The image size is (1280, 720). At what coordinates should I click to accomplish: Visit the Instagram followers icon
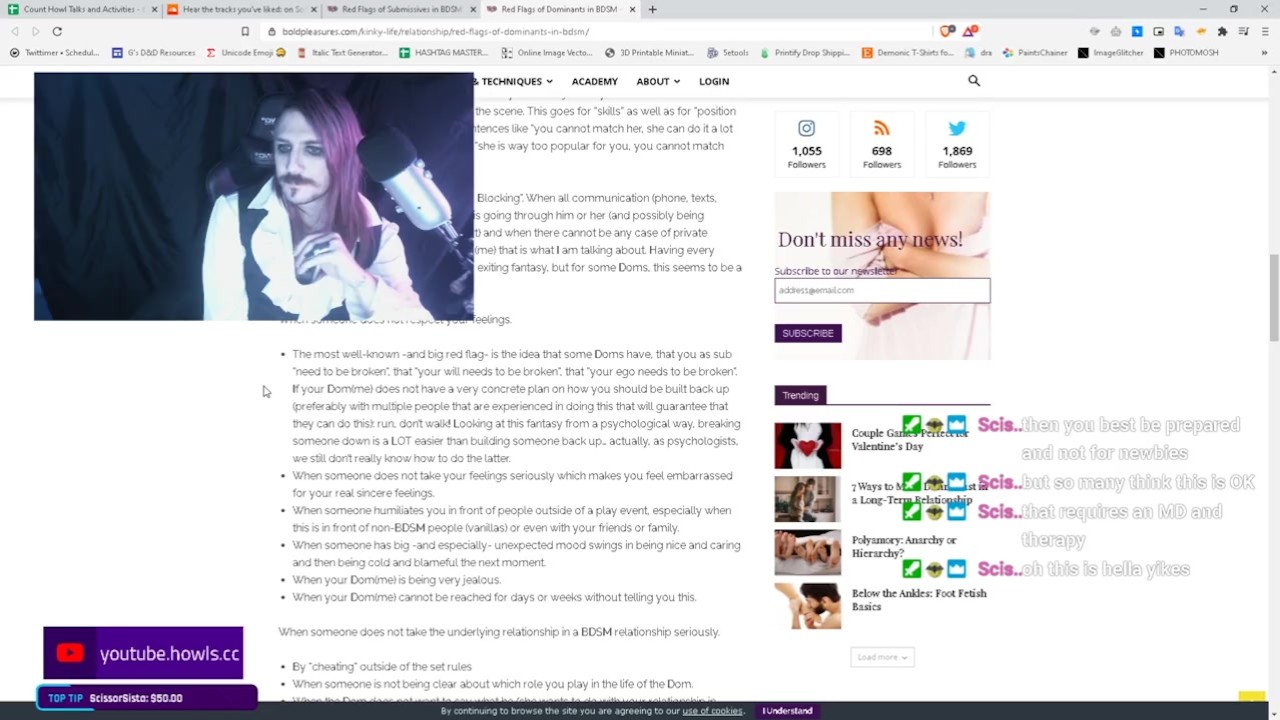coord(806,128)
